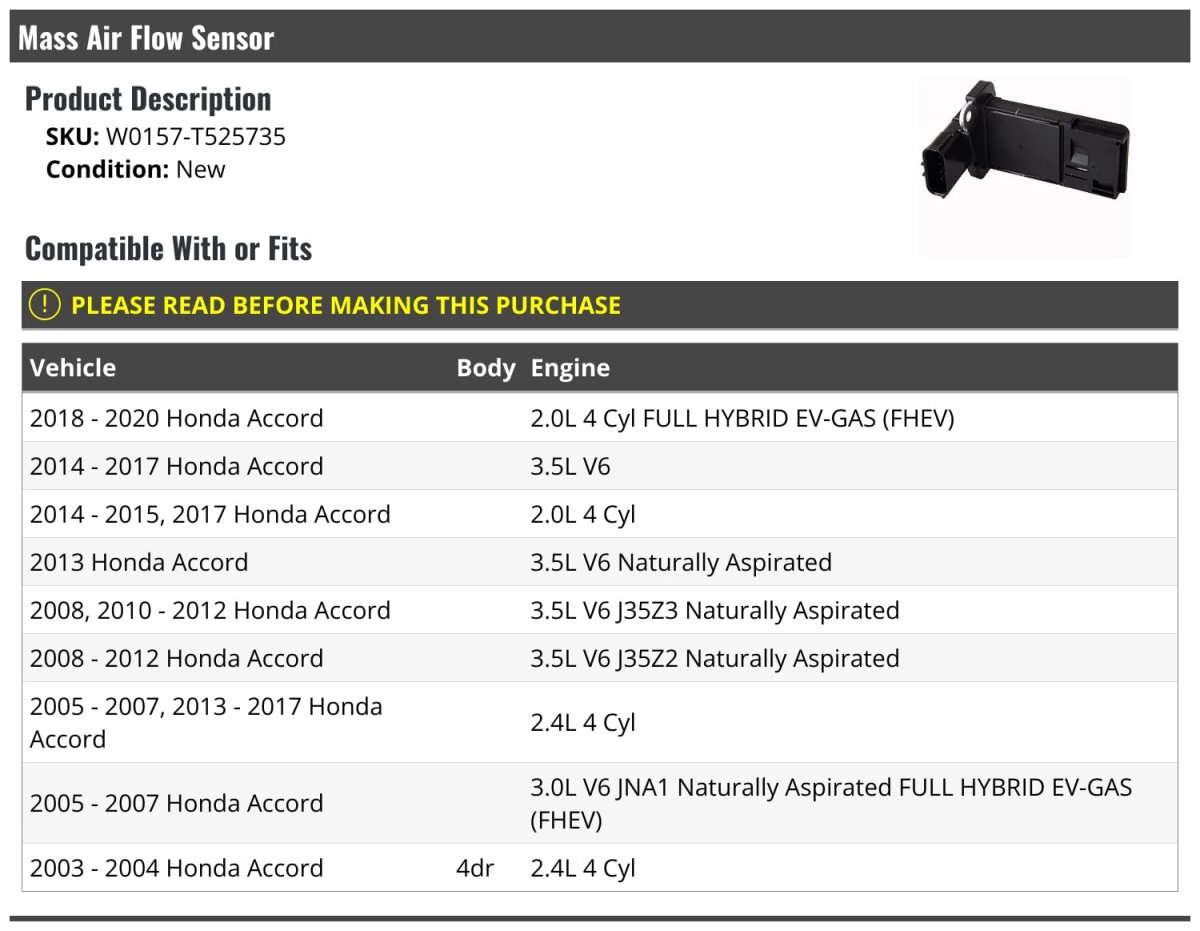
Task: Open the mass air flow sensor product image
Action: [1026, 167]
